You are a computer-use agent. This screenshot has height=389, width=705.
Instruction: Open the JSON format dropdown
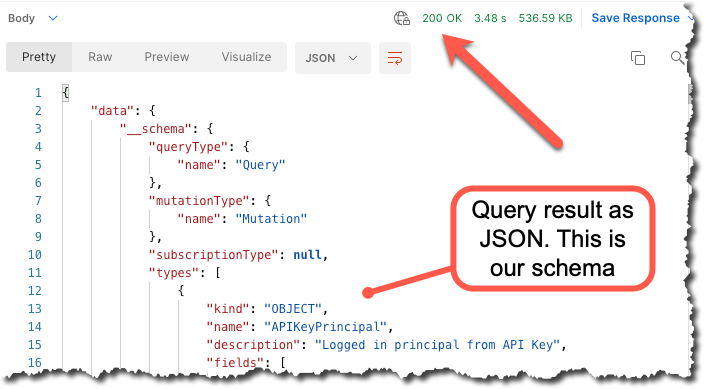[333, 58]
